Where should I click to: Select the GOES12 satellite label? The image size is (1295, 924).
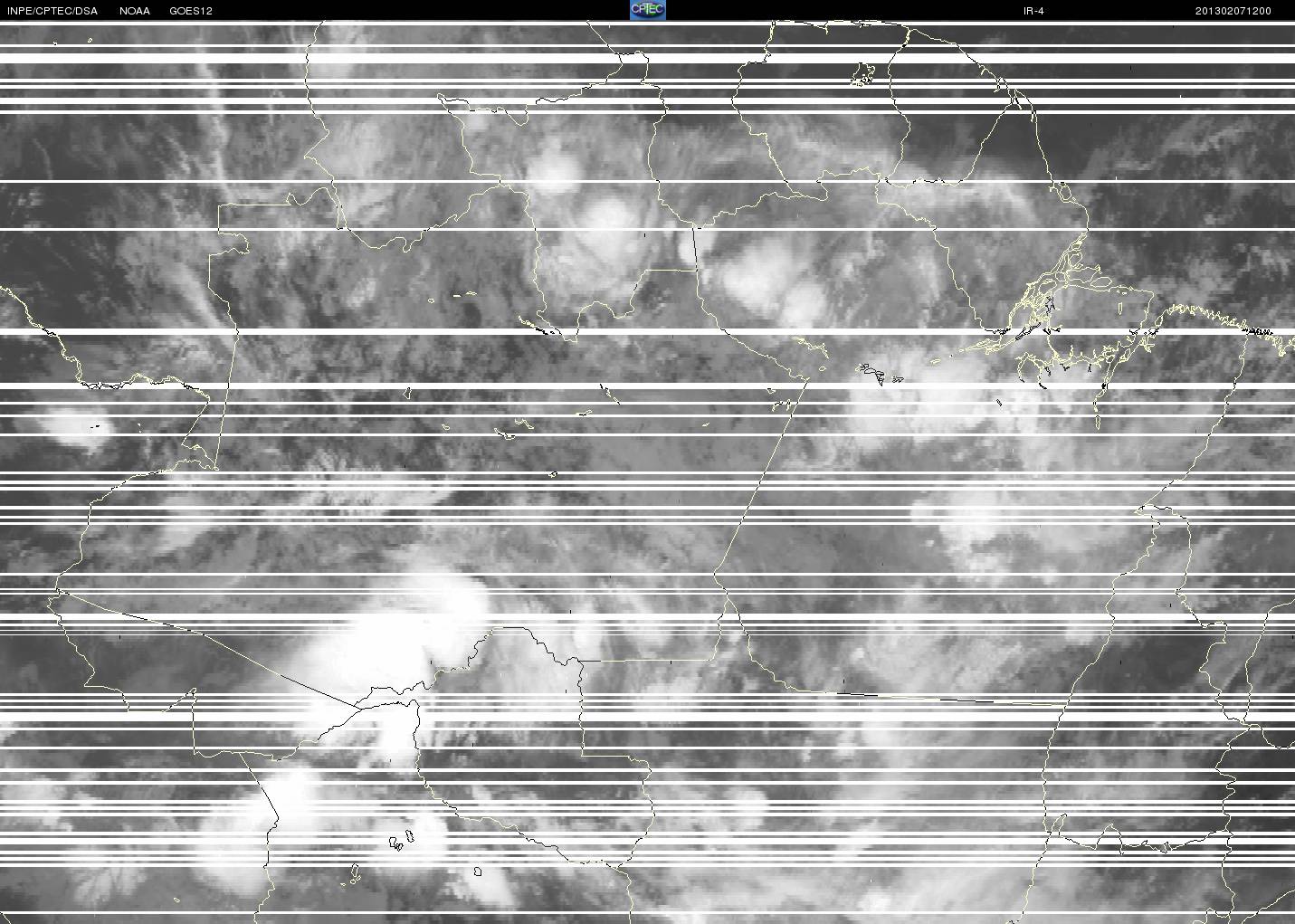coord(191,11)
